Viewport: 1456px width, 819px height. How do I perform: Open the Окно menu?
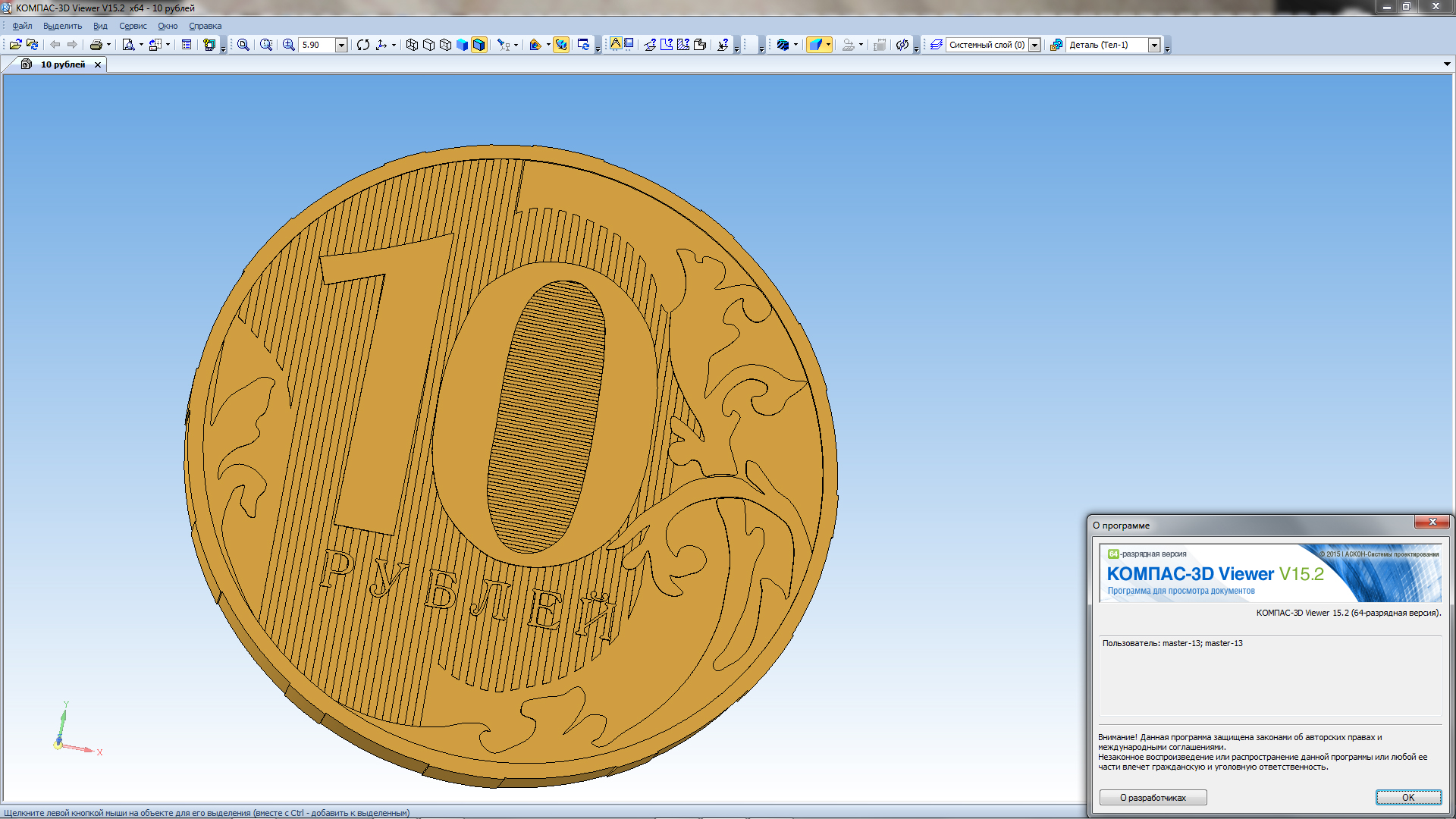(x=168, y=26)
